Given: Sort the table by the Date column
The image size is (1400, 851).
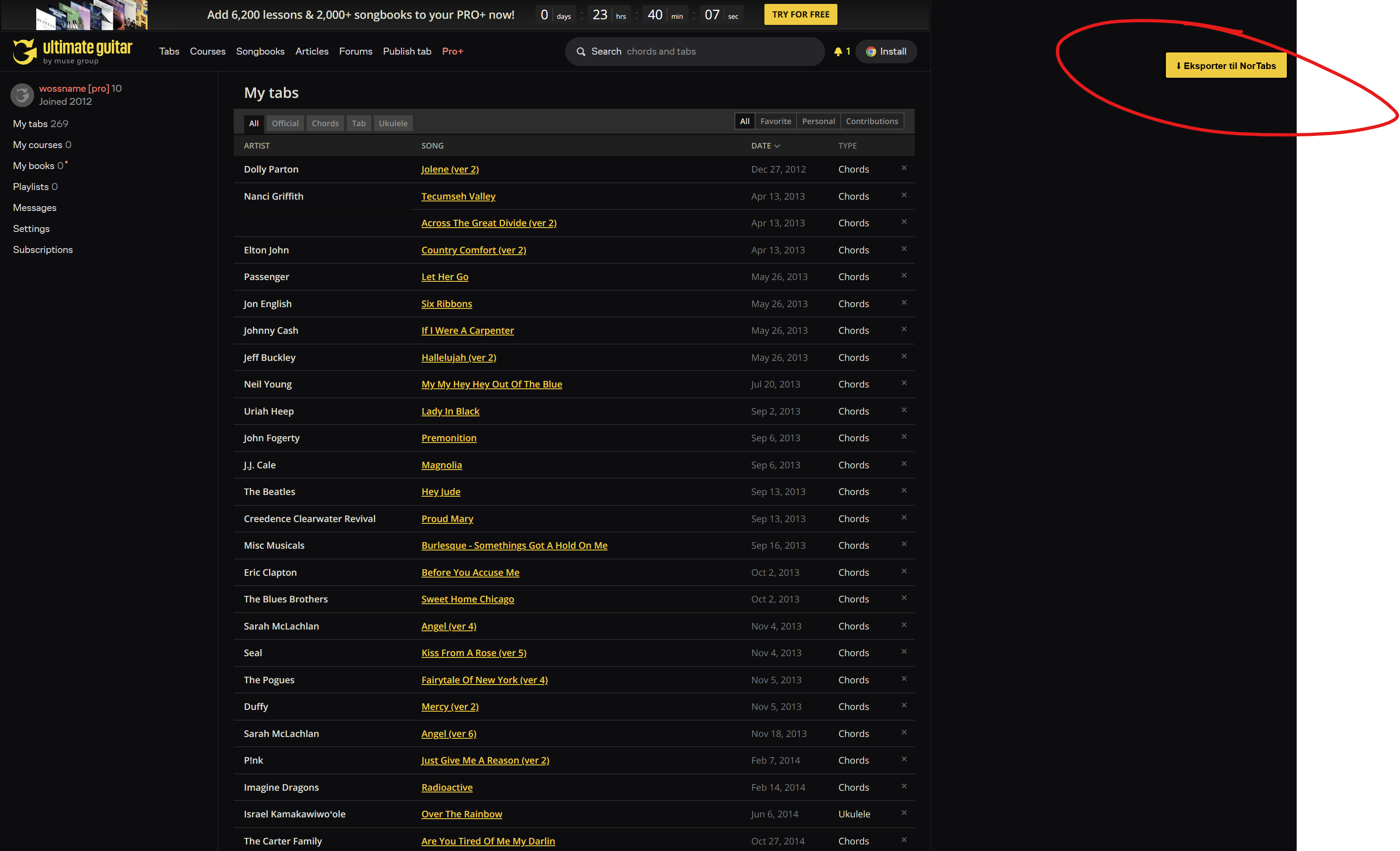Looking at the screenshot, I should click(765, 146).
